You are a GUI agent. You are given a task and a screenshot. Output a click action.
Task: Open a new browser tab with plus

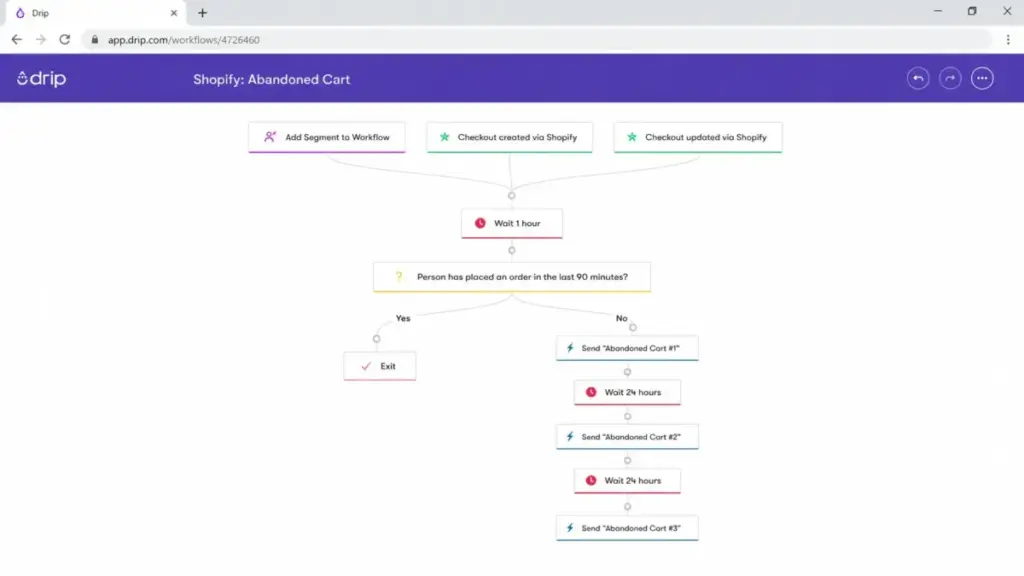pyautogui.click(x=202, y=13)
